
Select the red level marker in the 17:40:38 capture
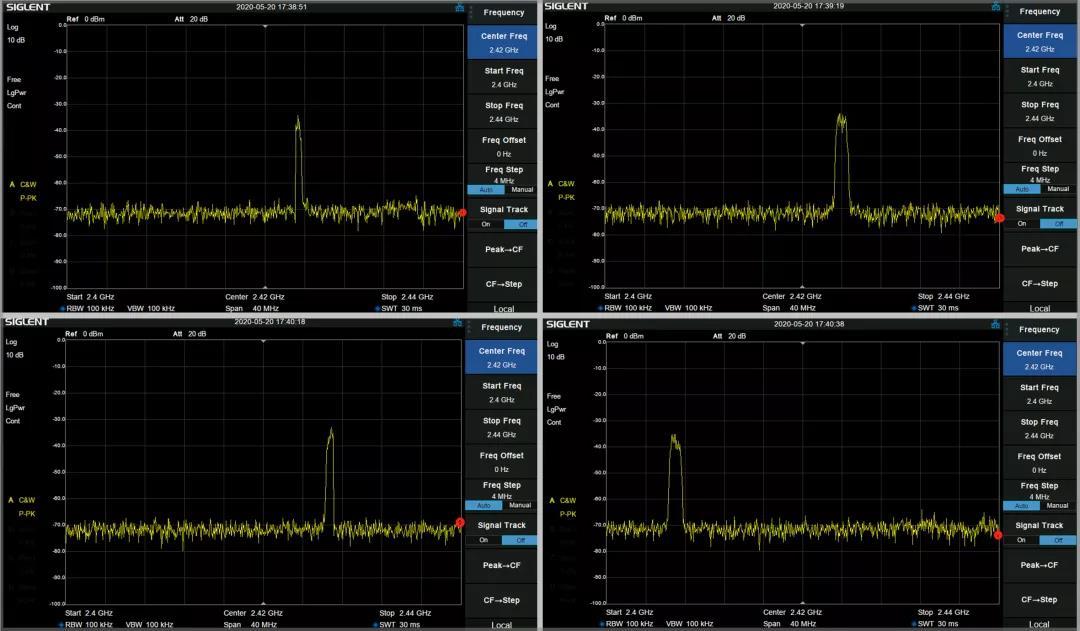point(997,535)
